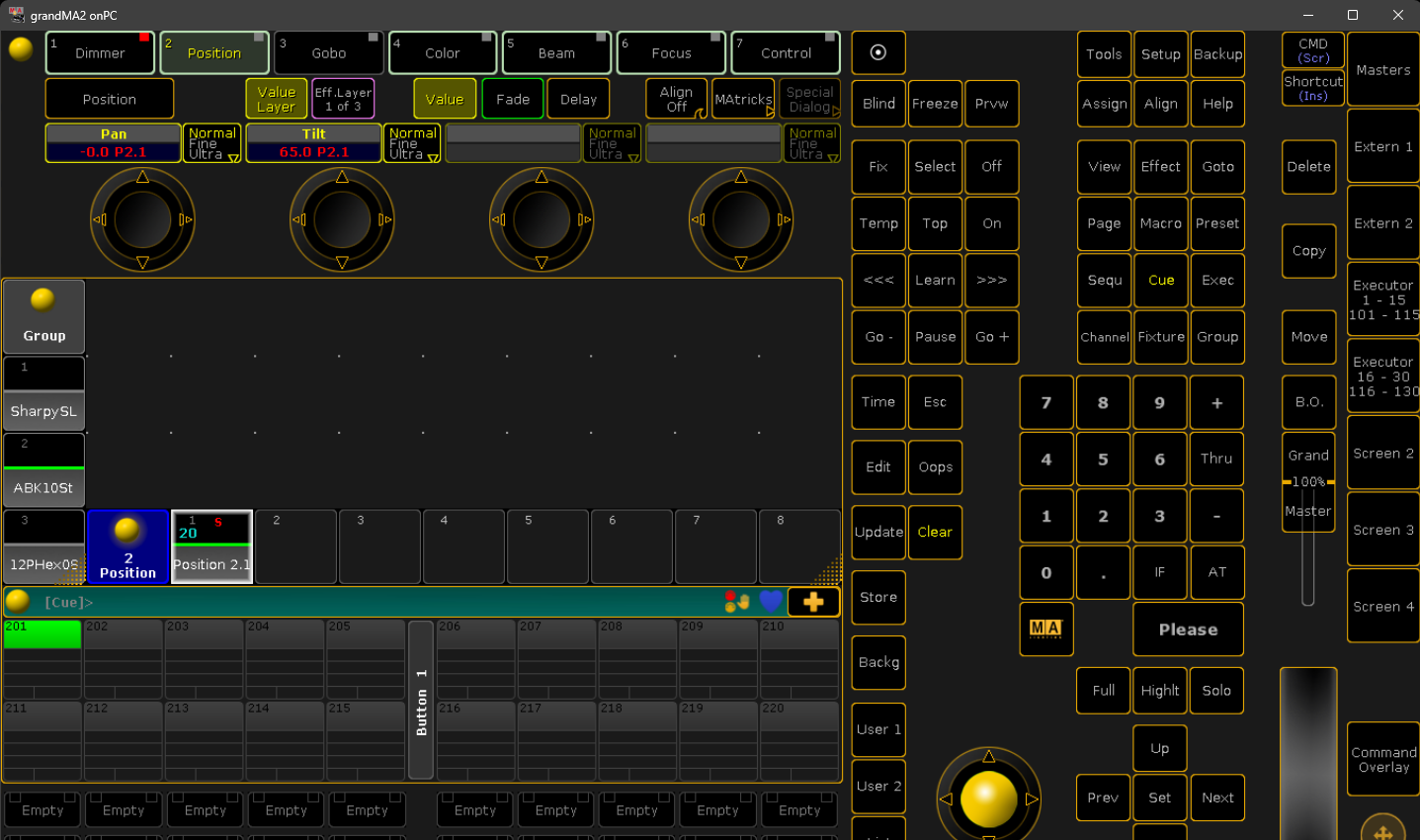Viewport: 1420px width, 840px height.
Task: Click the Please key
Action: (x=1188, y=630)
